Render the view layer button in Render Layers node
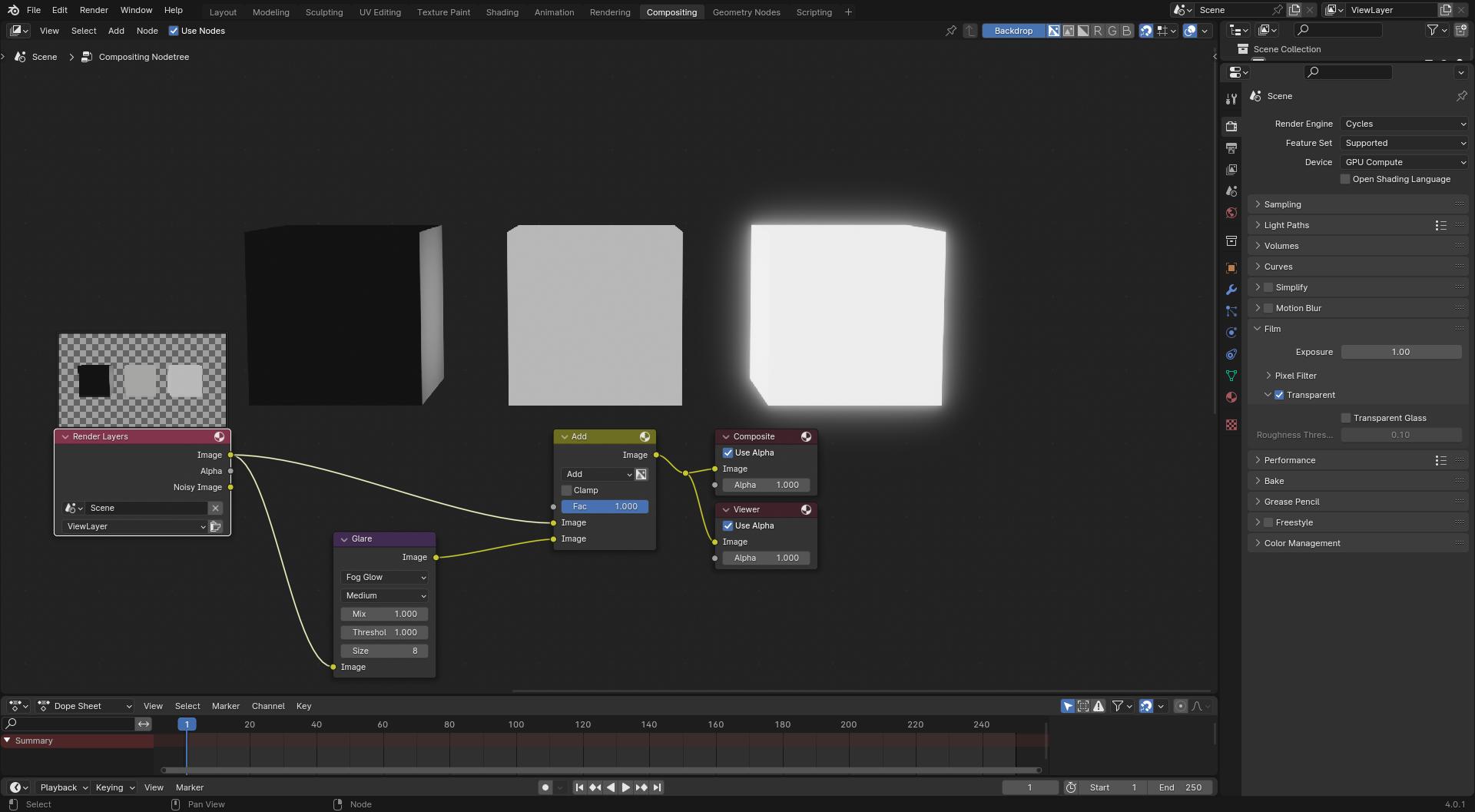 point(215,526)
